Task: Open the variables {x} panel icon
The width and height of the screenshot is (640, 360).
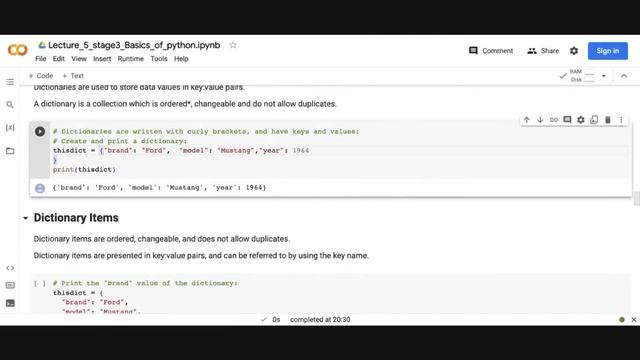Action: point(10,128)
